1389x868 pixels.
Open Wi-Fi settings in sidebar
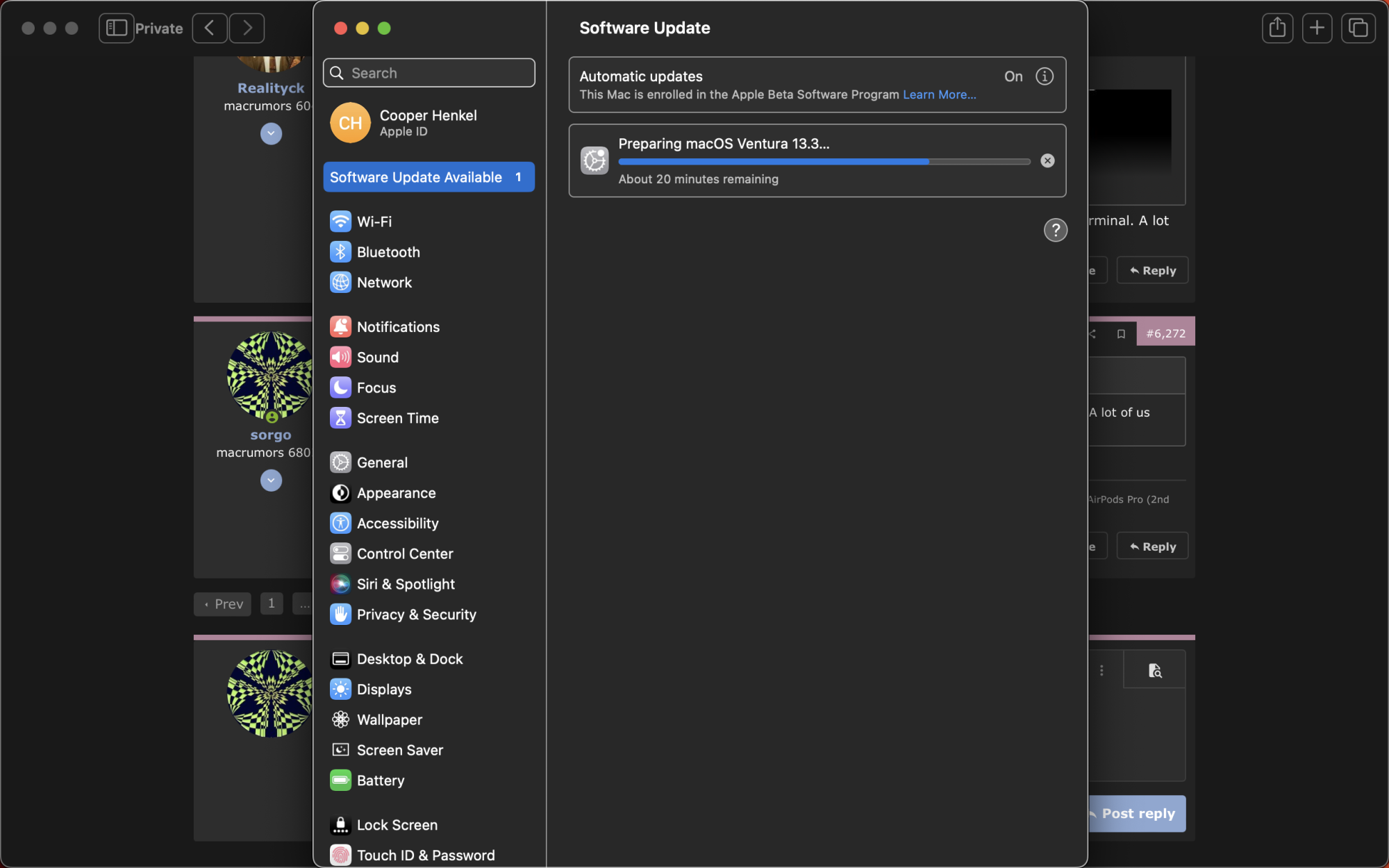[374, 222]
